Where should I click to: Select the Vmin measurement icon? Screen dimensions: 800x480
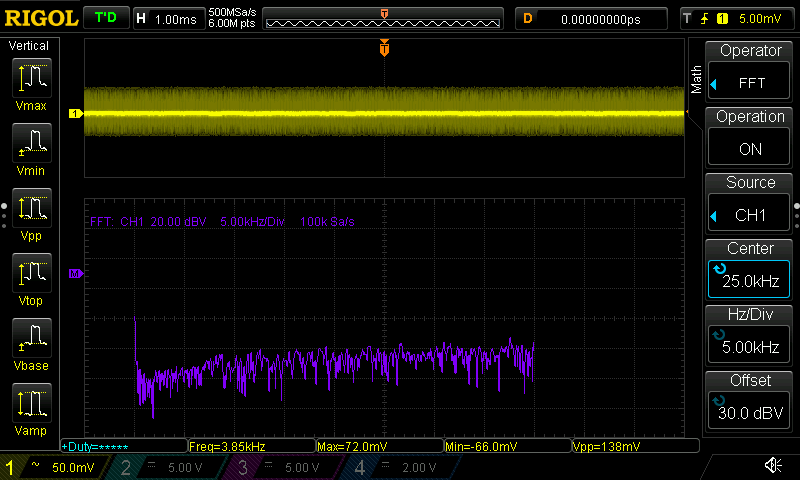point(32,143)
